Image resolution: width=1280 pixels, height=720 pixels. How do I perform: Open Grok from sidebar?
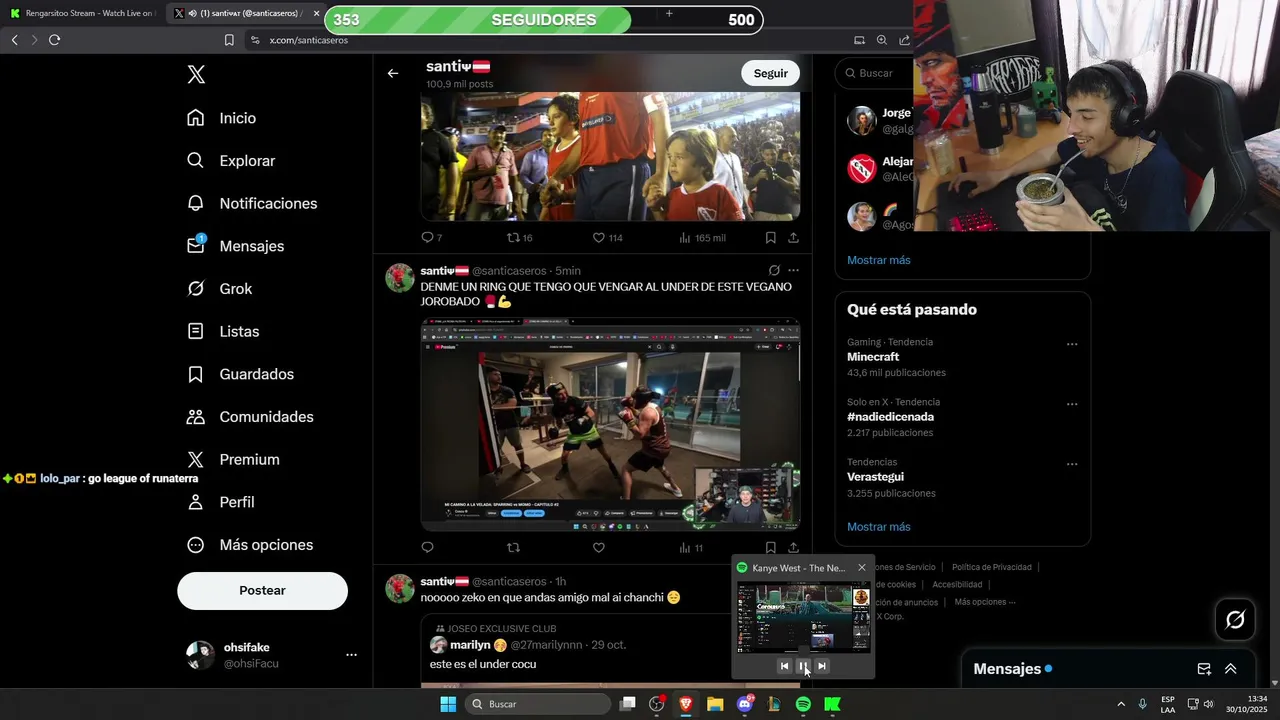(x=220, y=289)
